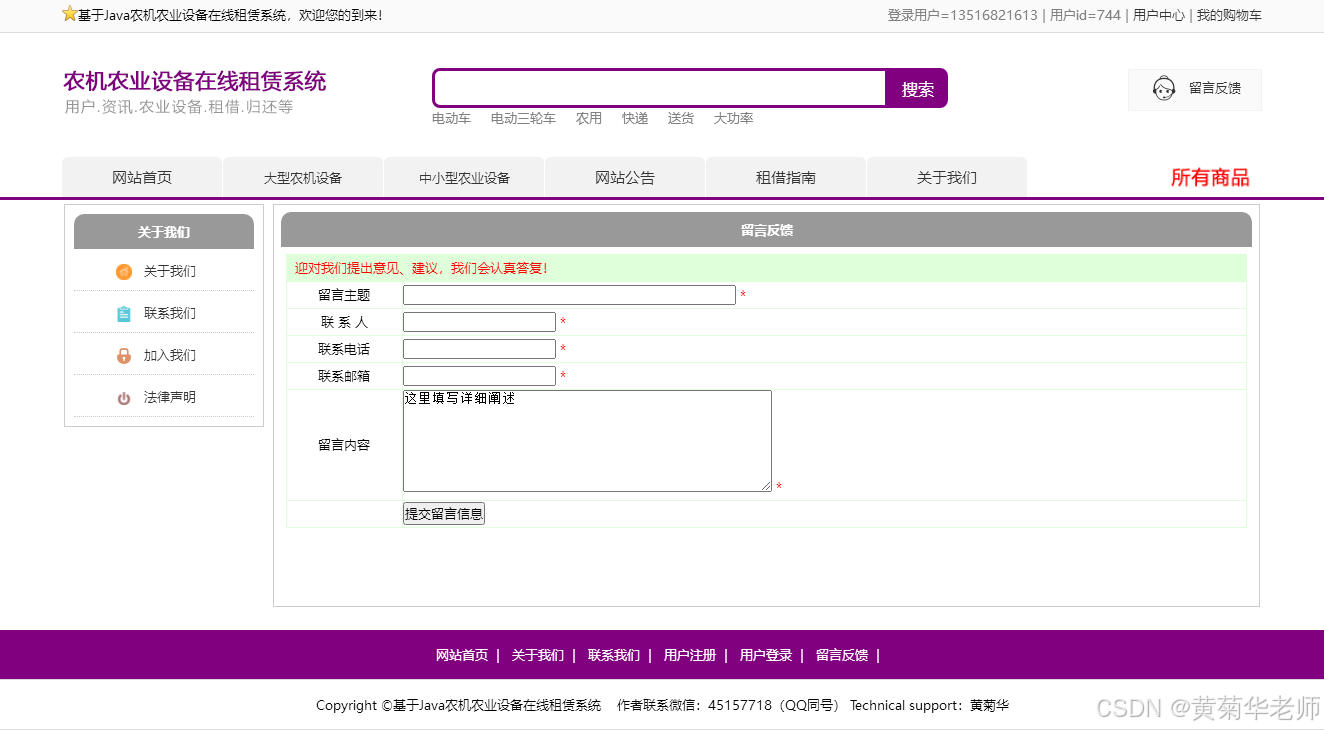Open 联系我们 in the purple footer
The image size is (1324, 730).
[614, 655]
